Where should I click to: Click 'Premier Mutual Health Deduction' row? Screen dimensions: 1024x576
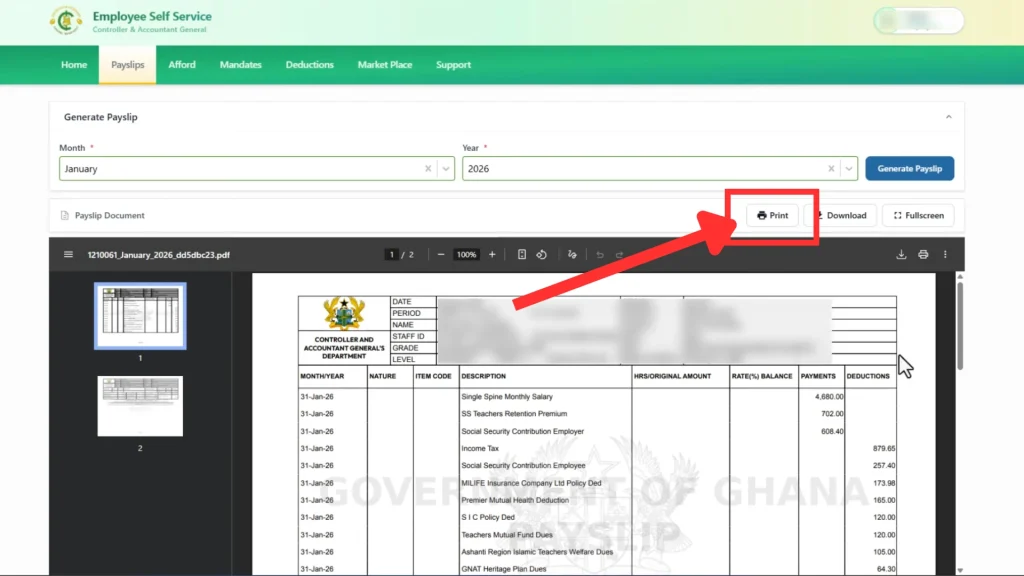coord(515,500)
